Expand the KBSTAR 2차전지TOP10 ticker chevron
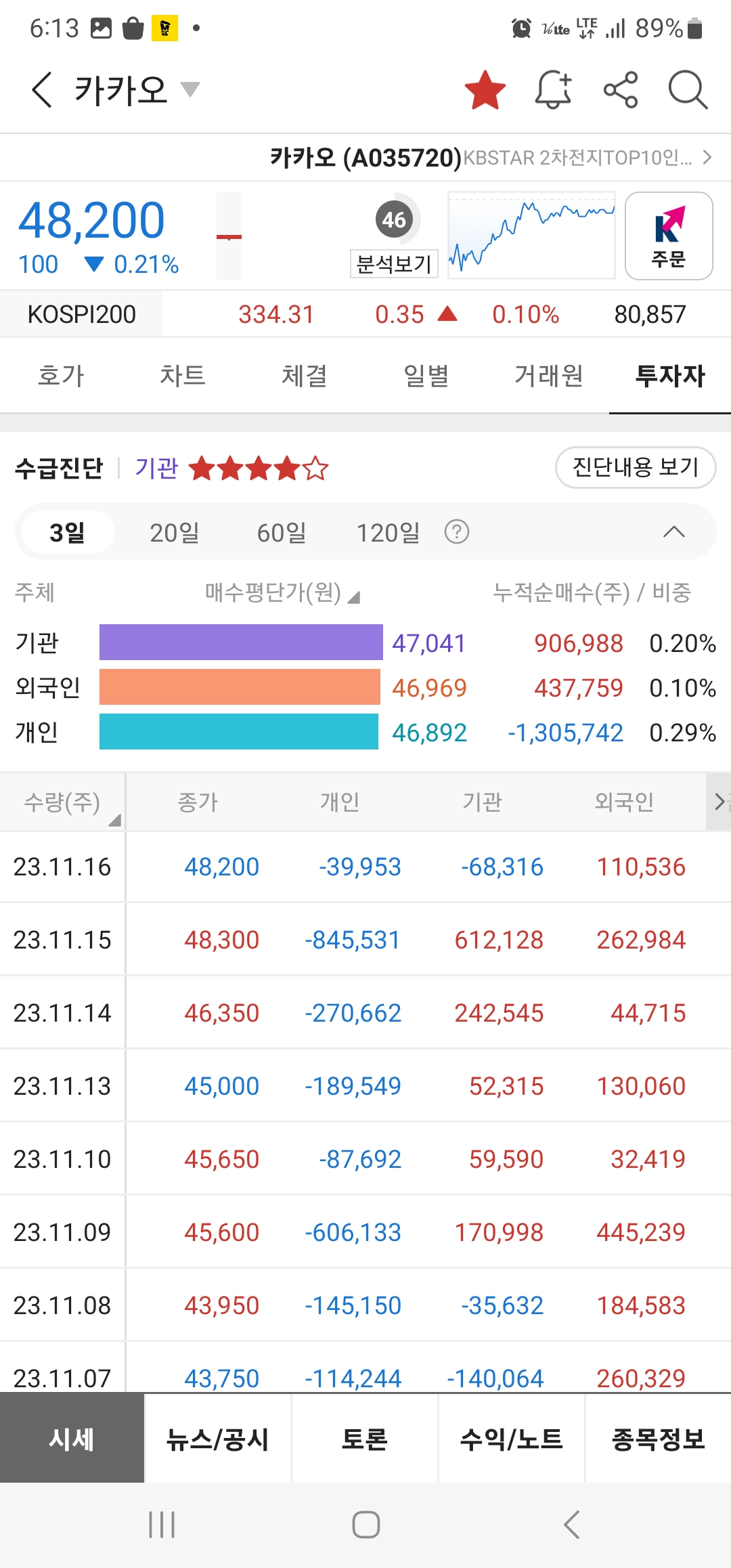The width and height of the screenshot is (731, 1568). (x=707, y=158)
